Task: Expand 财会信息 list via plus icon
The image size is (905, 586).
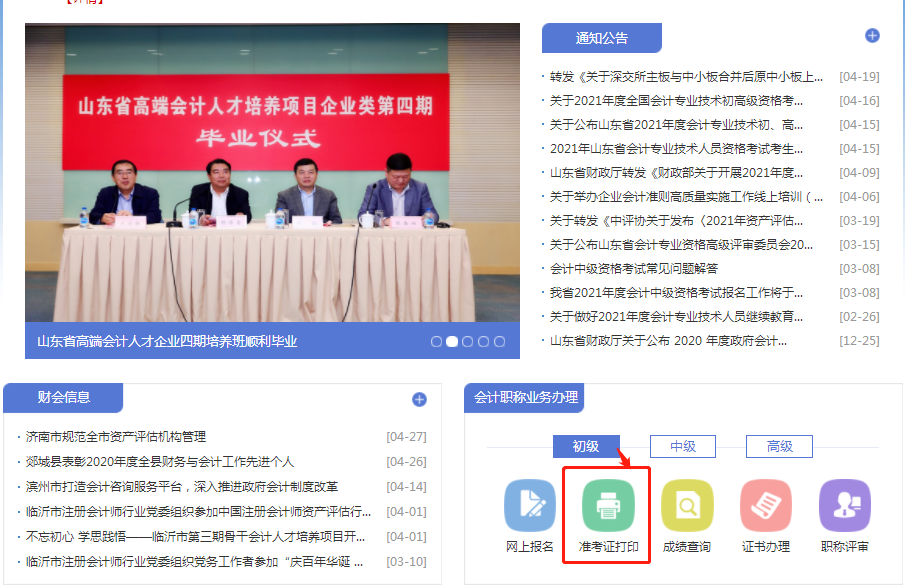Action: (x=418, y=397)
